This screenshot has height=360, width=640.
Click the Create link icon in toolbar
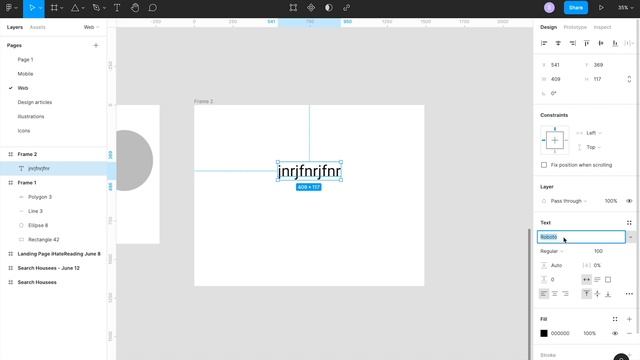click(347, 8)
